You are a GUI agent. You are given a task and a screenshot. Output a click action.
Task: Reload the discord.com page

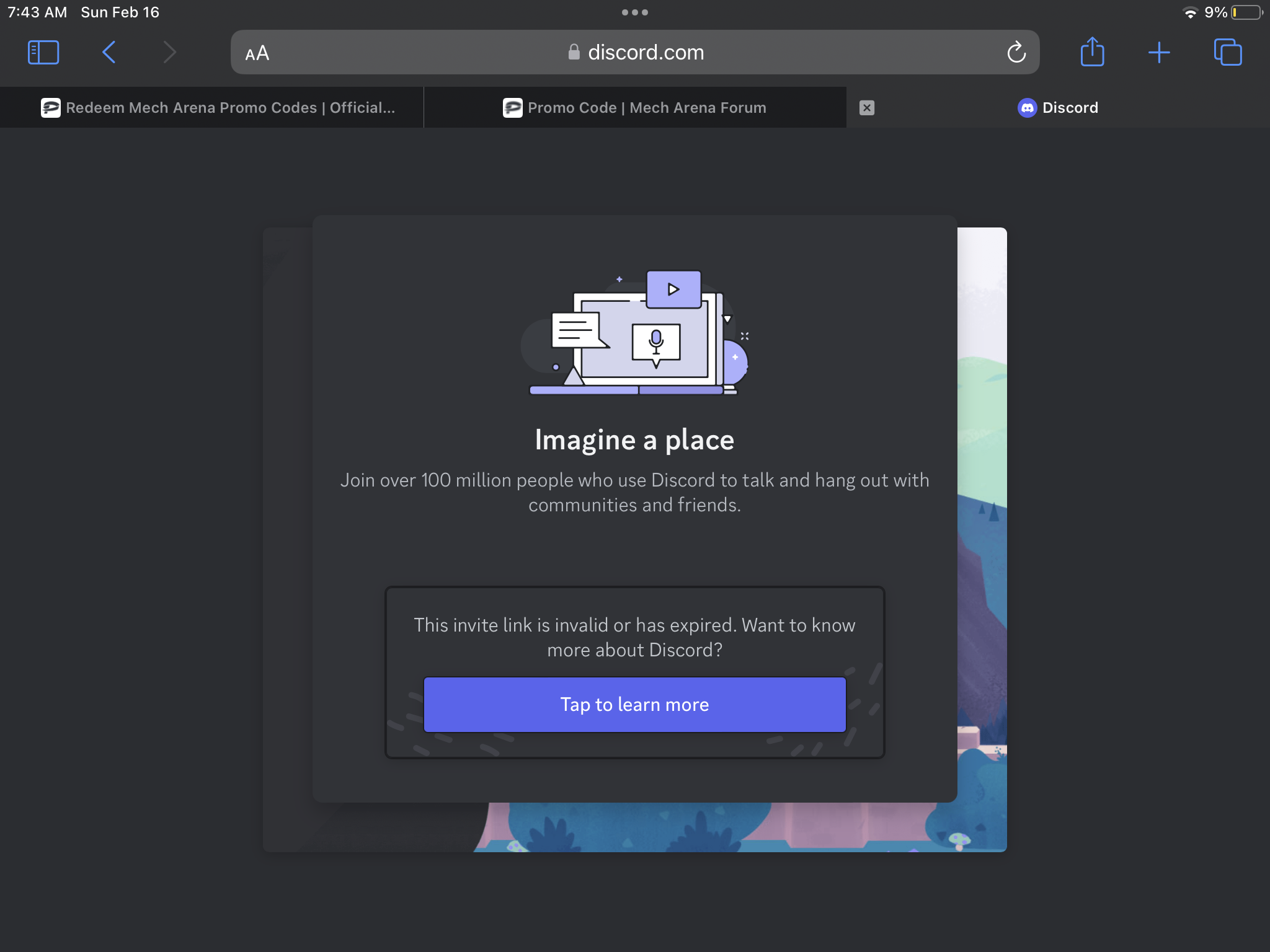tap(1016, 53)
